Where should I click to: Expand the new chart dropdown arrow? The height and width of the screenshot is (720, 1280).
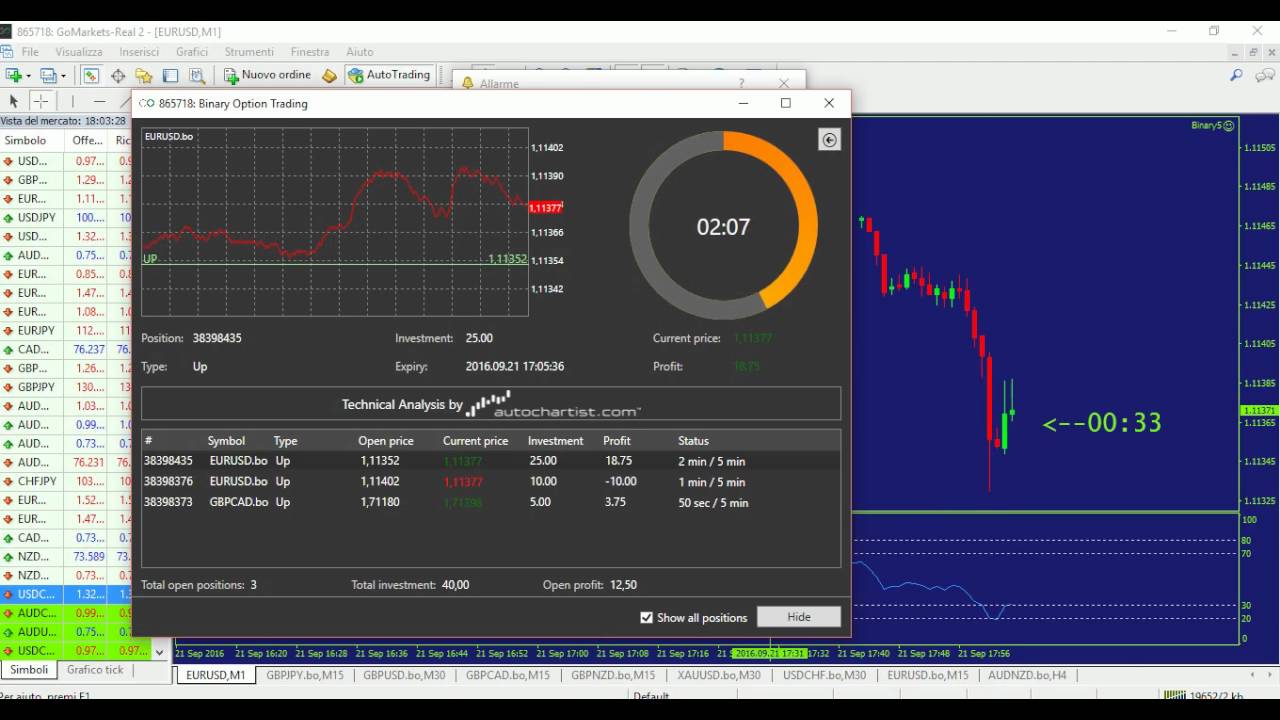28,76
